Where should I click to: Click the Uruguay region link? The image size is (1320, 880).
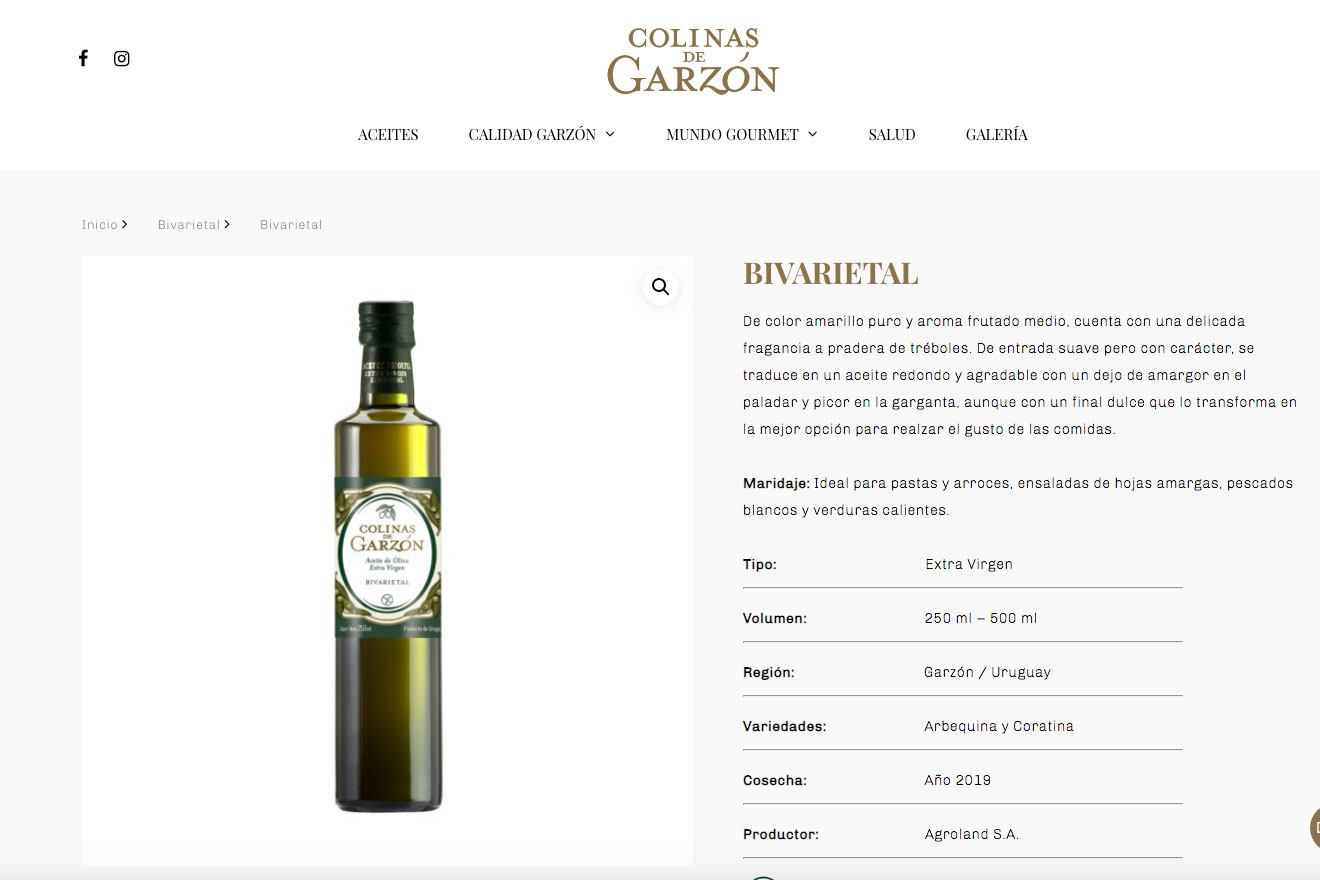coord(1021,672)
